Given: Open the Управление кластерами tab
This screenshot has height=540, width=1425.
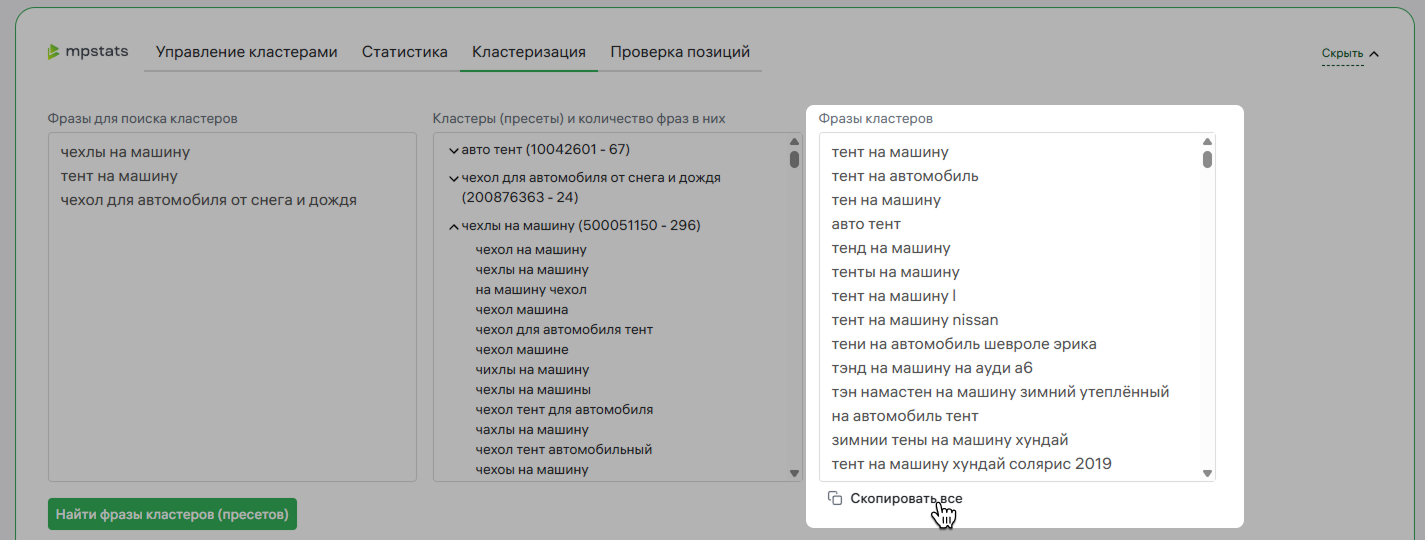Looking at the screenshot, I should tap(246, 52).
